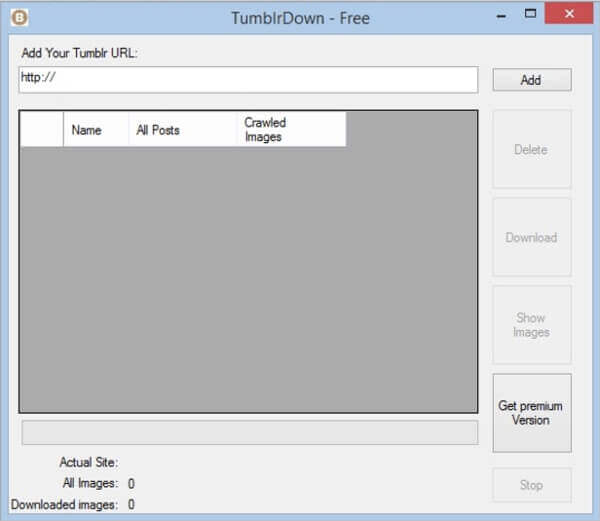Viewport: 600px width, 521px height.
Task: Click the Downloaded images label
Action: pyautogui.click(x=64, y=505)
